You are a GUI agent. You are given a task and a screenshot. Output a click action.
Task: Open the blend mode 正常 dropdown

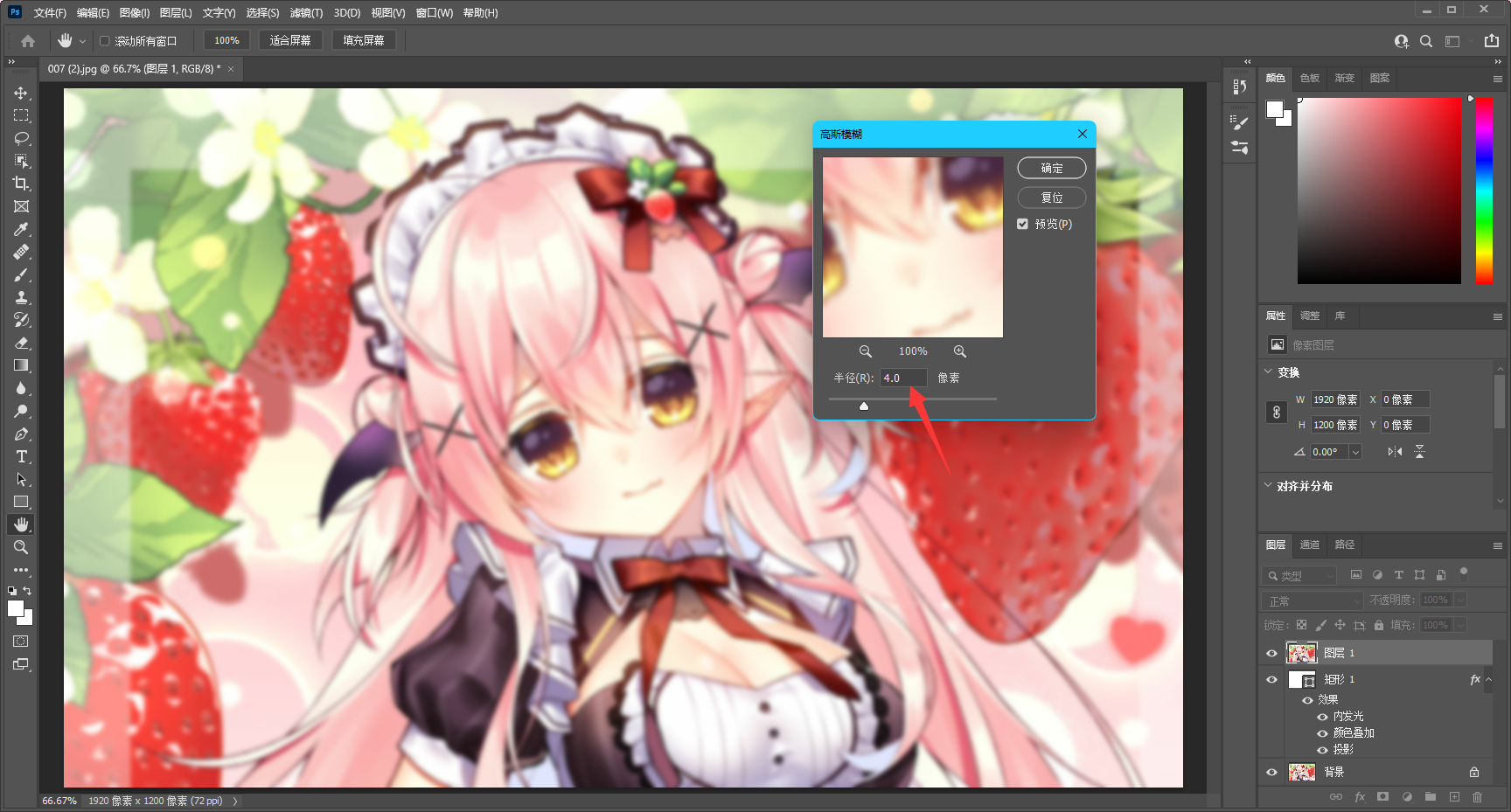click(1313, 600)
